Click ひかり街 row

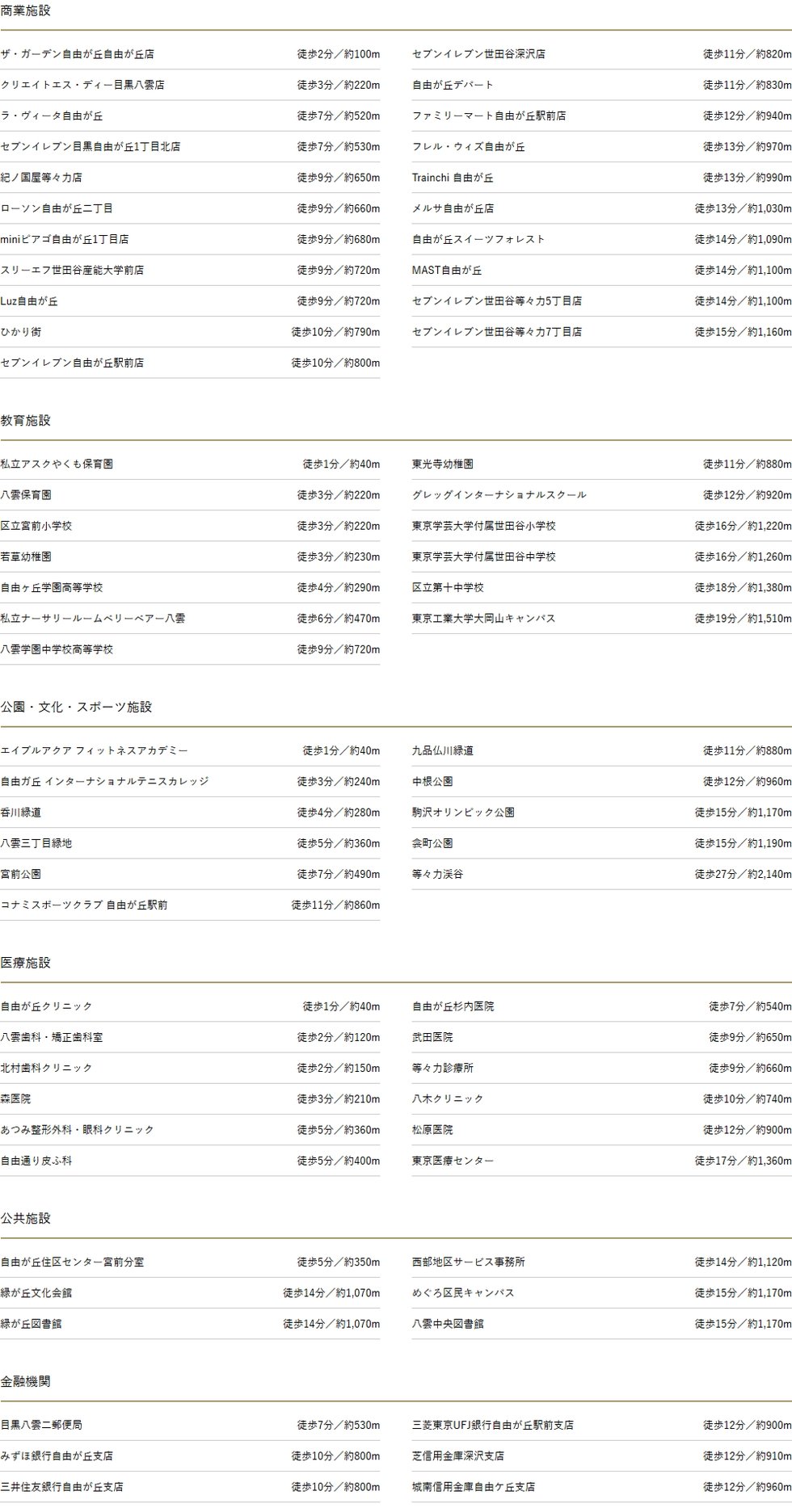coord(190,332)
